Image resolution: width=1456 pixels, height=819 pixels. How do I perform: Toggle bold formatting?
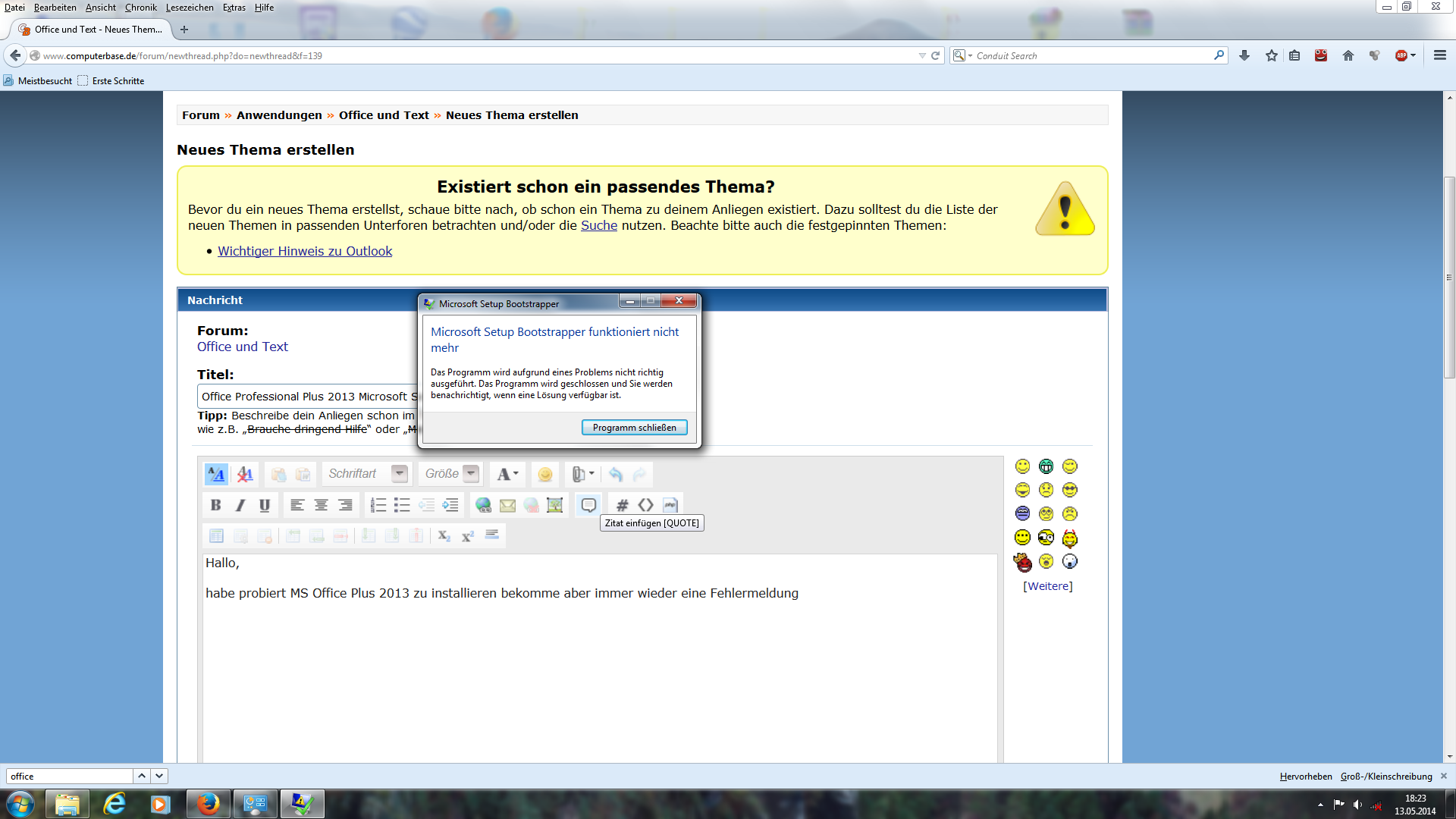216,505
